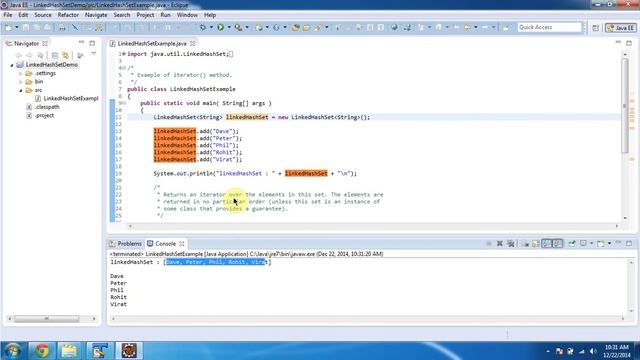Click the Open Perspective icon
640x360 pixels.
(596, 28)
